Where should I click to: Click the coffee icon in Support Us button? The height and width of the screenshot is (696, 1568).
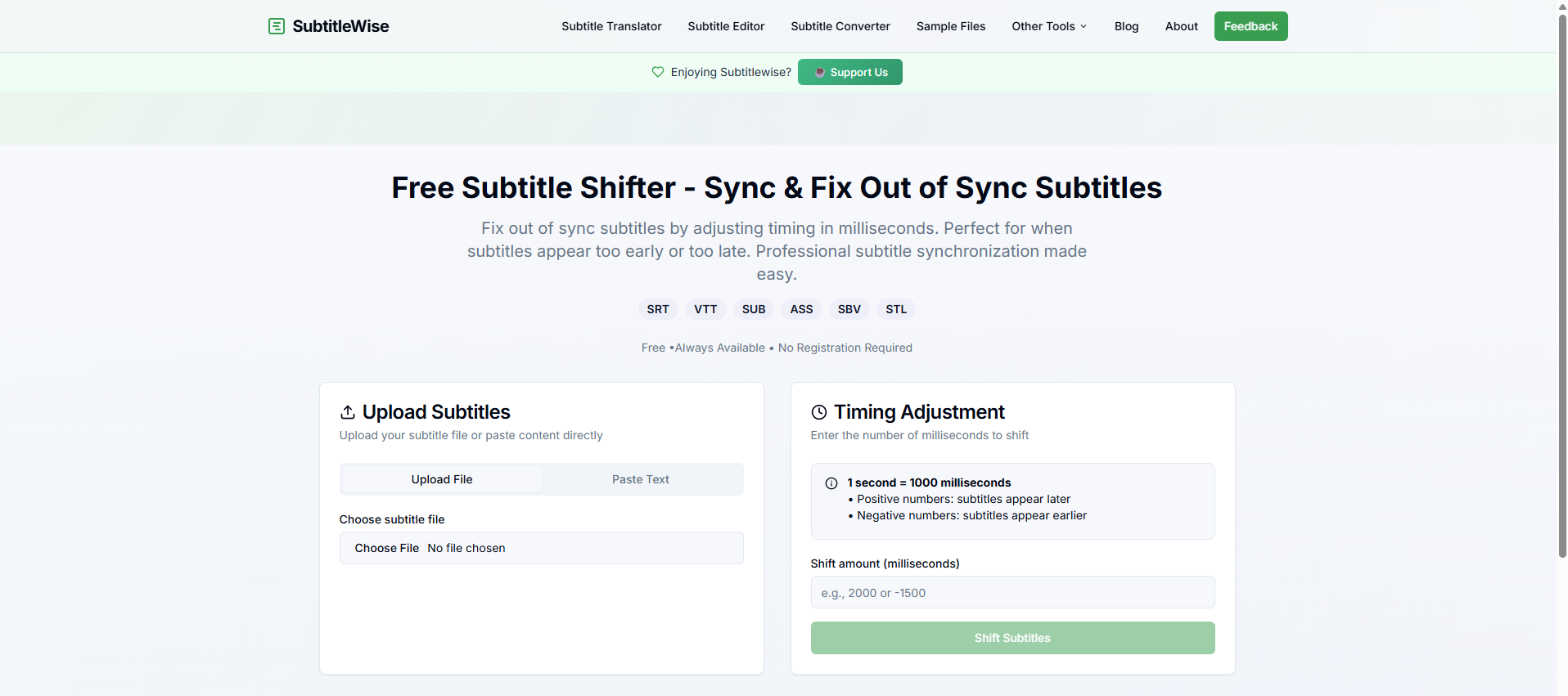click(x=819, y=72)
